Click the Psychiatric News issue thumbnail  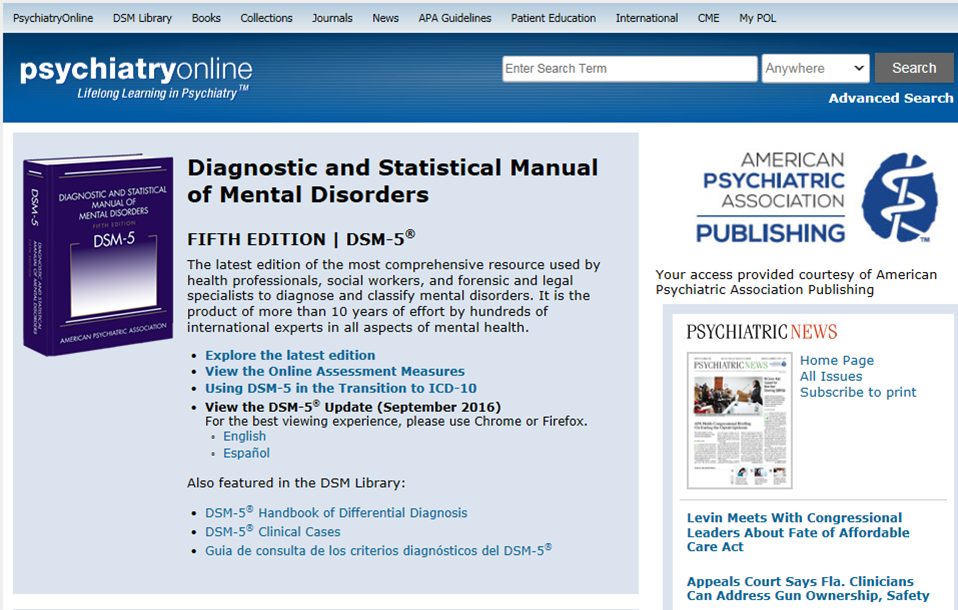[x=739, y=421]
